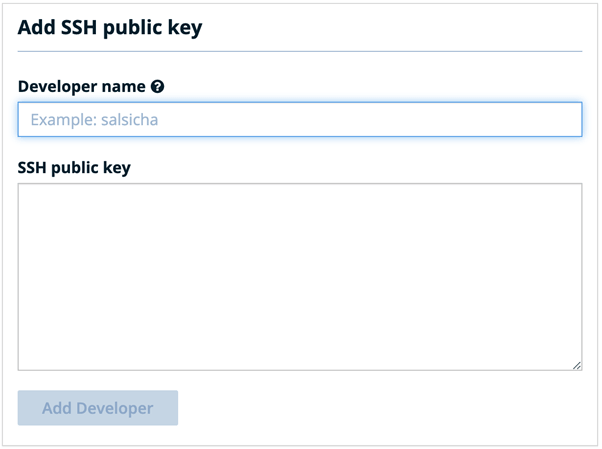Show info about the developer name field
Screen dimensions: 602x449
(x=157, y=87)
